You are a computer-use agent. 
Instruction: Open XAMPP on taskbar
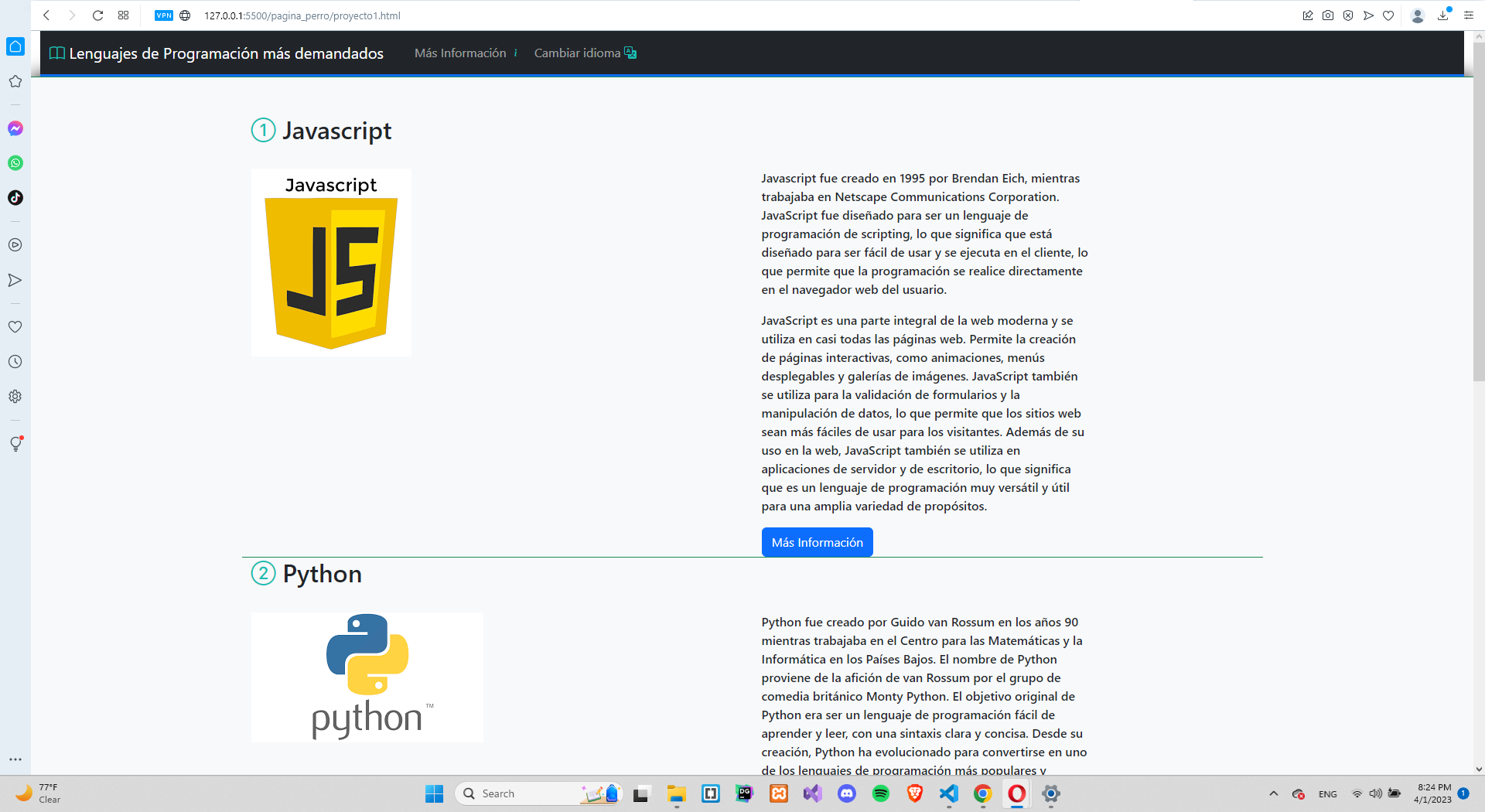[x=779, y=793]
